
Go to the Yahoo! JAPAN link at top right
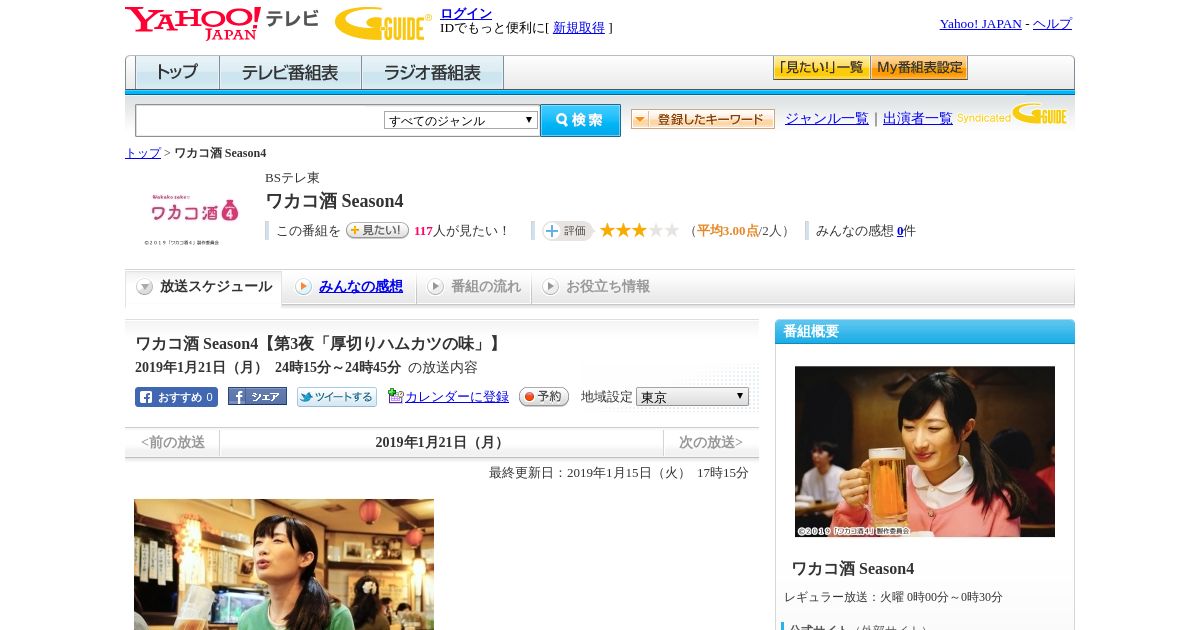pyautogui.click(x=980, y=24)
